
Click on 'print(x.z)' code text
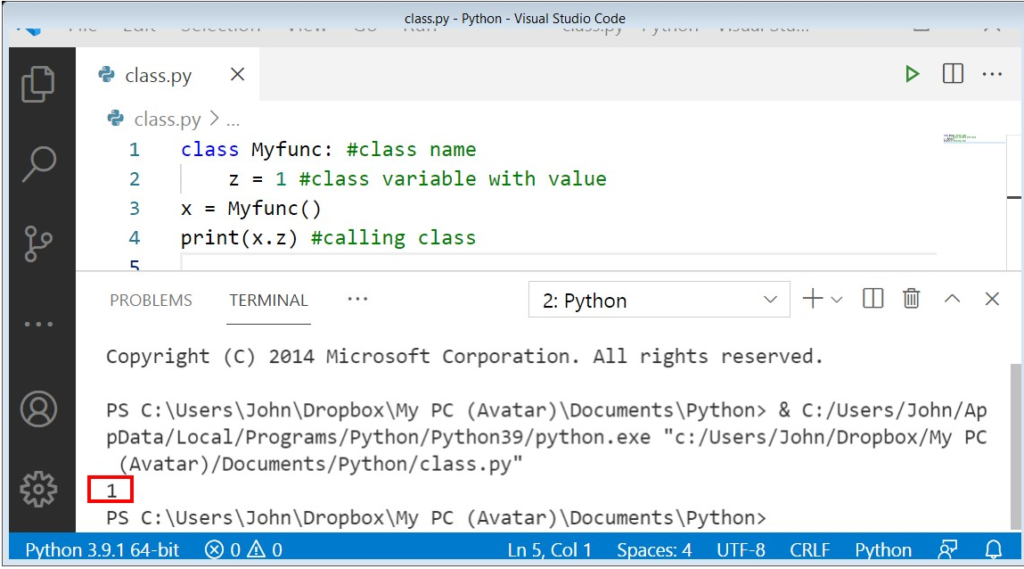[239, 238]
